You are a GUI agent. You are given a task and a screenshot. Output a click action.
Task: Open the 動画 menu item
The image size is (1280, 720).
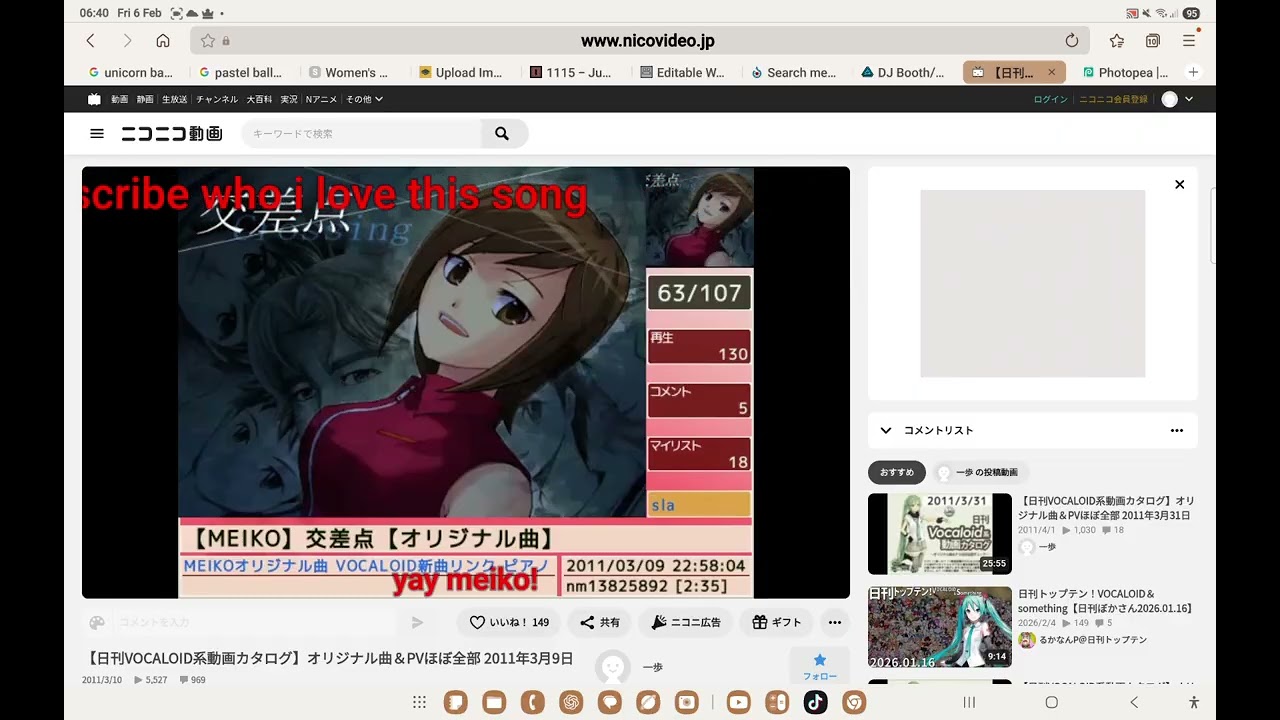[x=119, y=99]
